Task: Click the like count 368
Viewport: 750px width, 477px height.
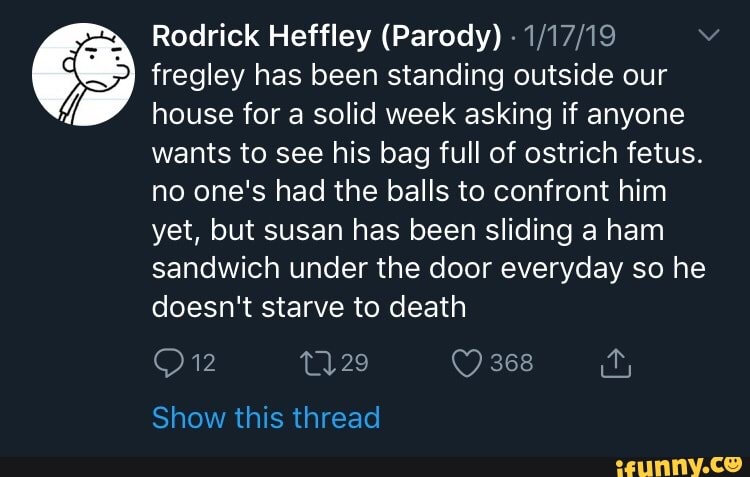Action: click(512, 364)
